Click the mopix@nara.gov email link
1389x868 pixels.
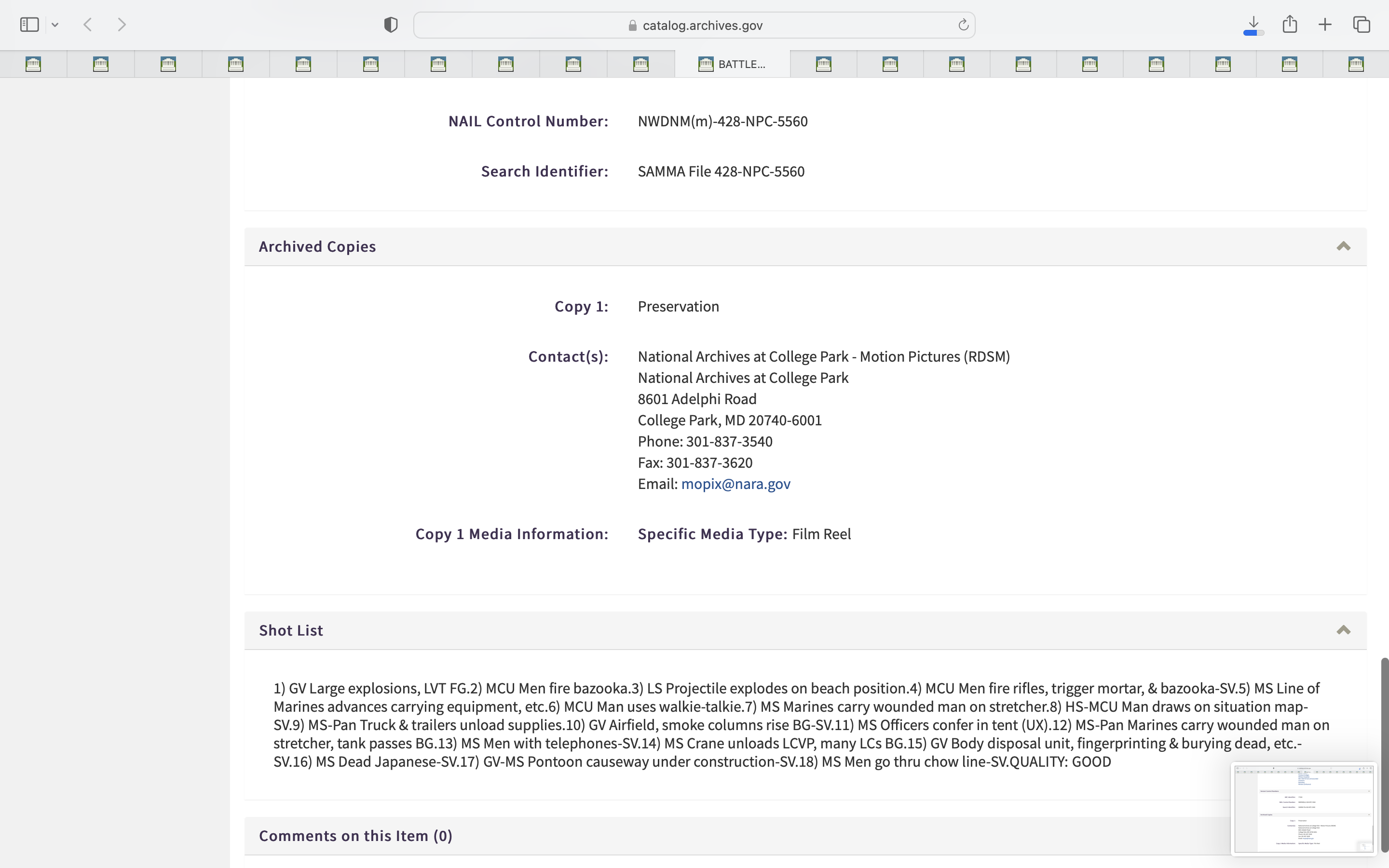(735, 484)
